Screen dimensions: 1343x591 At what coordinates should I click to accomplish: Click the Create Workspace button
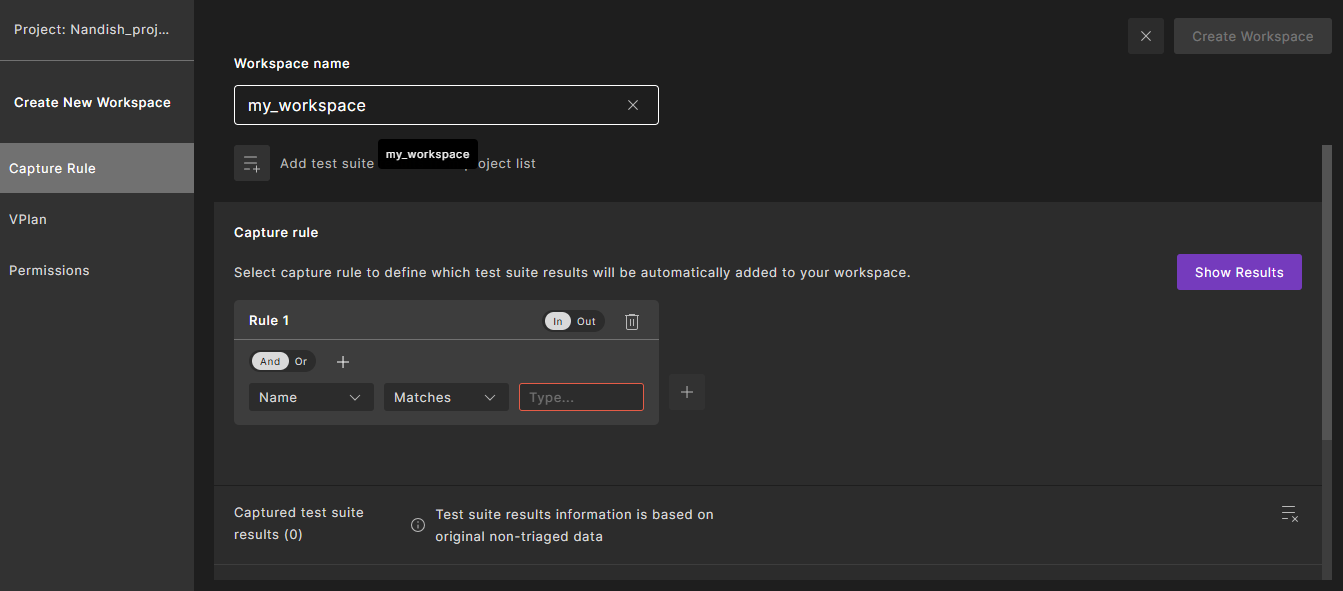pyautogui.click(x=1252, y=36)
